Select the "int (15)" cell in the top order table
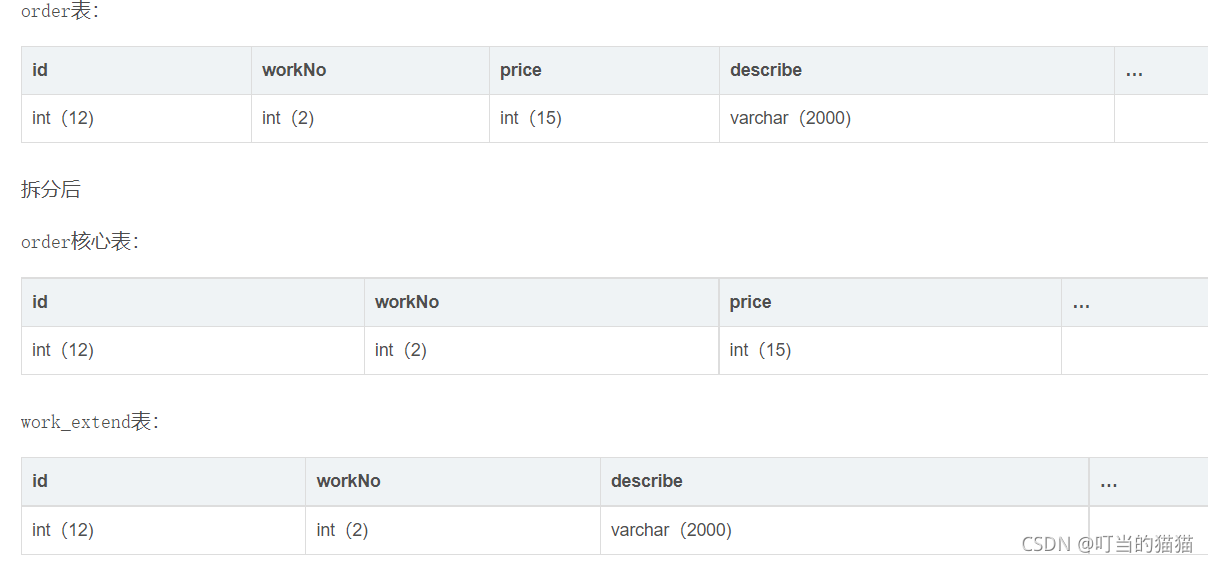 pyautogui.click(x=531, y=118)
